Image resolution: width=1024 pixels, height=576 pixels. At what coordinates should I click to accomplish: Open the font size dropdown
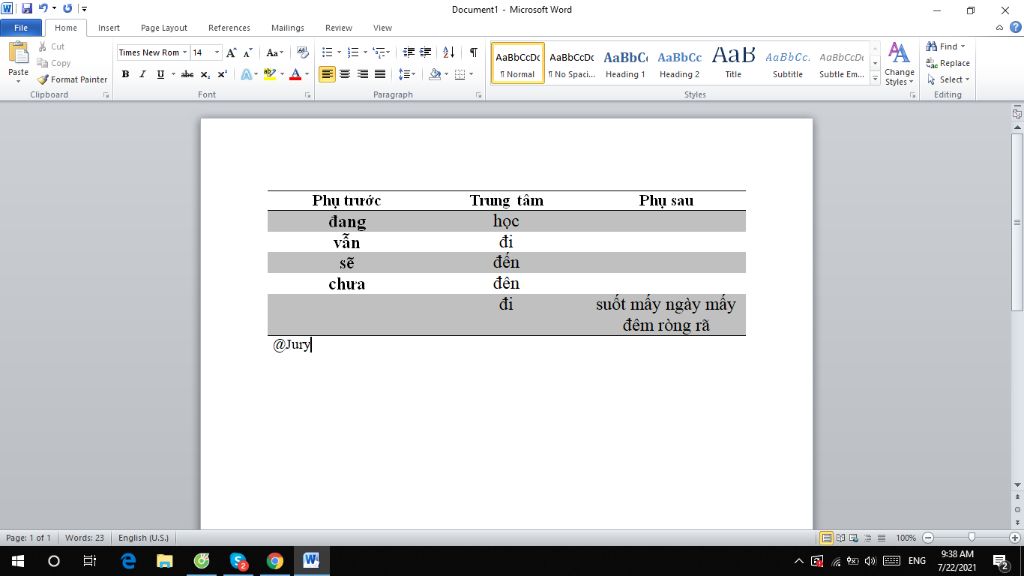point(217,53)
